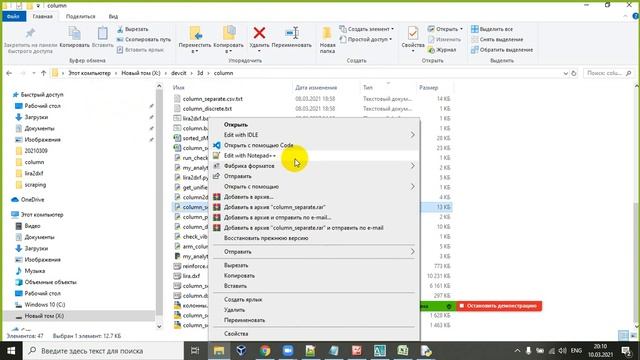
Task: Open the address bar history dropdown
Action: point(565,73)
